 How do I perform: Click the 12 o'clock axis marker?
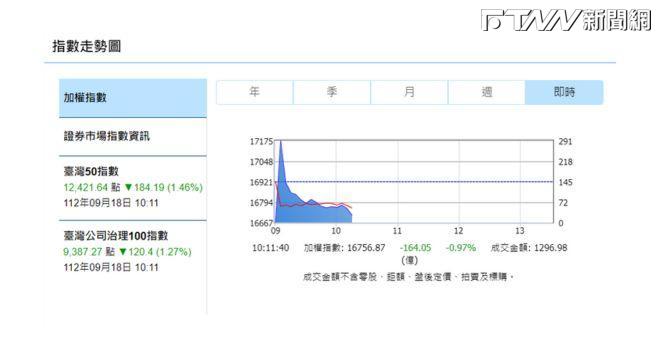458,231
